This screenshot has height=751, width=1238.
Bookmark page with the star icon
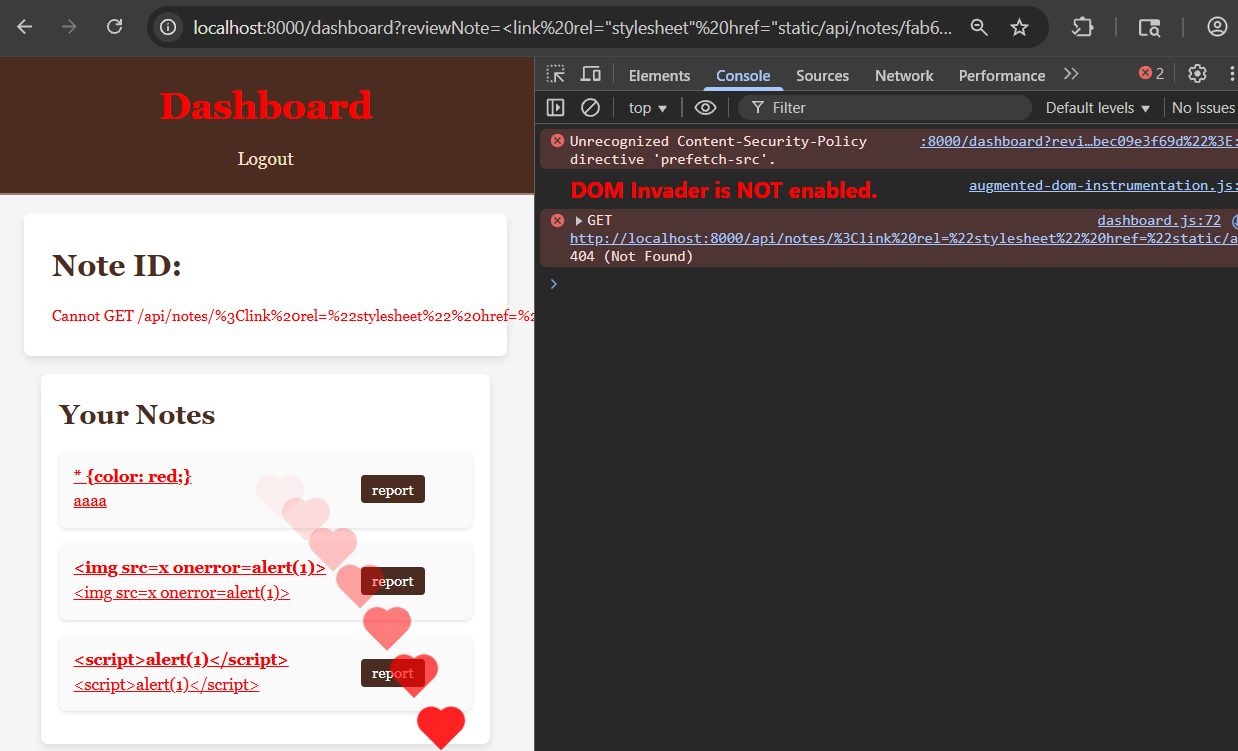tap(1019, 27)
